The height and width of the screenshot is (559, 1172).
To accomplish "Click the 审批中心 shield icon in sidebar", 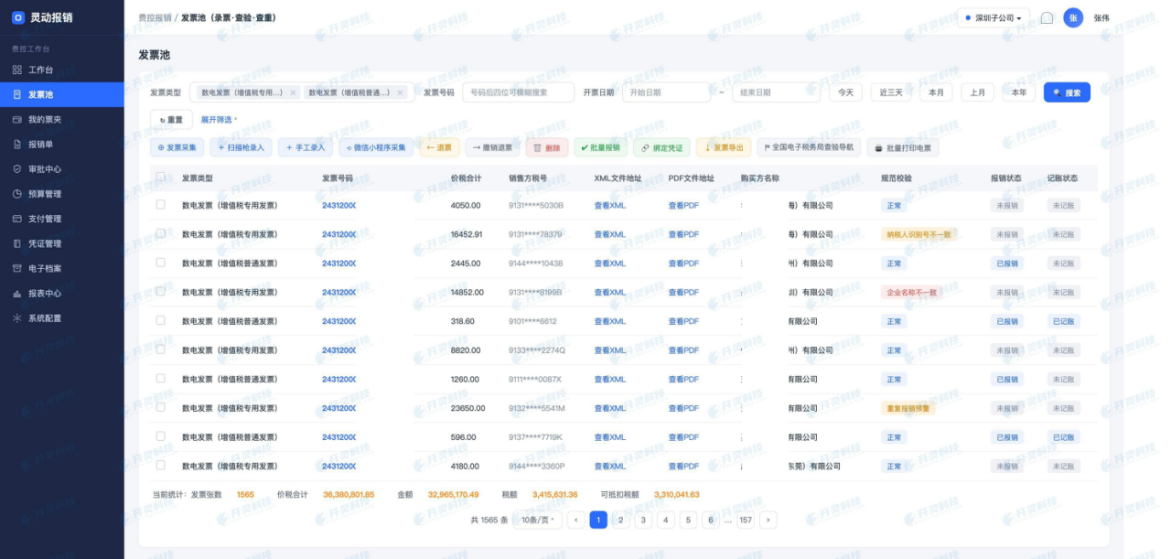I will 17,169.
